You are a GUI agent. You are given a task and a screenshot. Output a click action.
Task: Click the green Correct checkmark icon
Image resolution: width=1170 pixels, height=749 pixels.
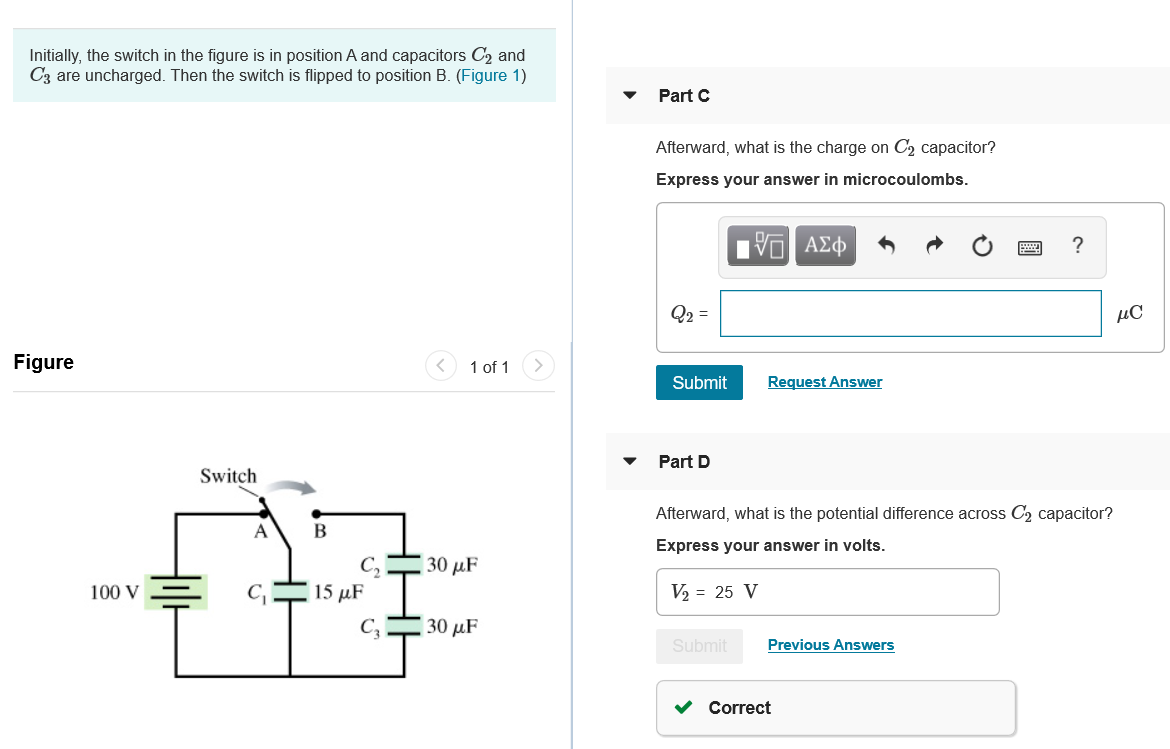tap(684, 707)
